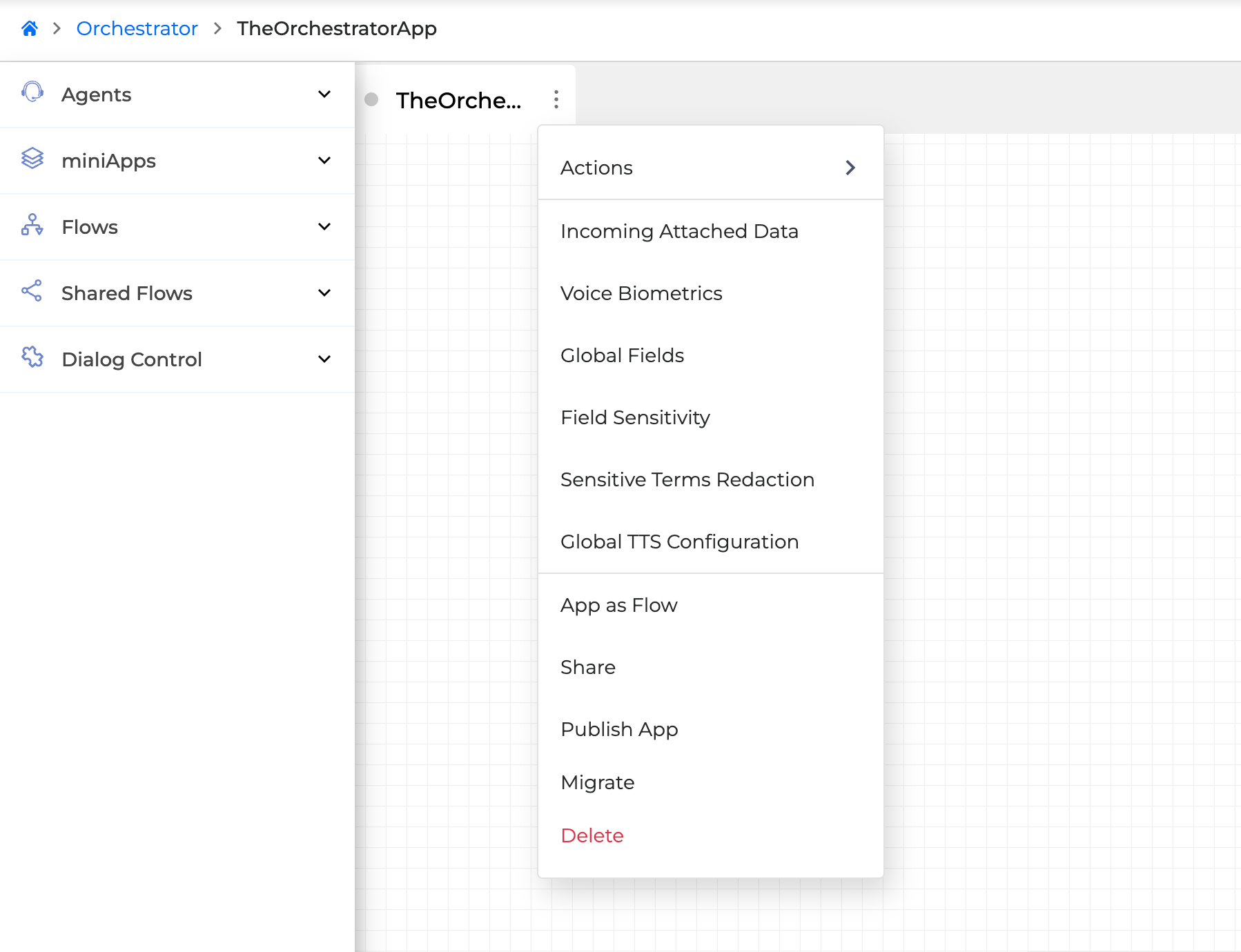Screen dimensions: 1241x952
Task: Click the home icon in the breadcrumb
Action: point(29,28)
